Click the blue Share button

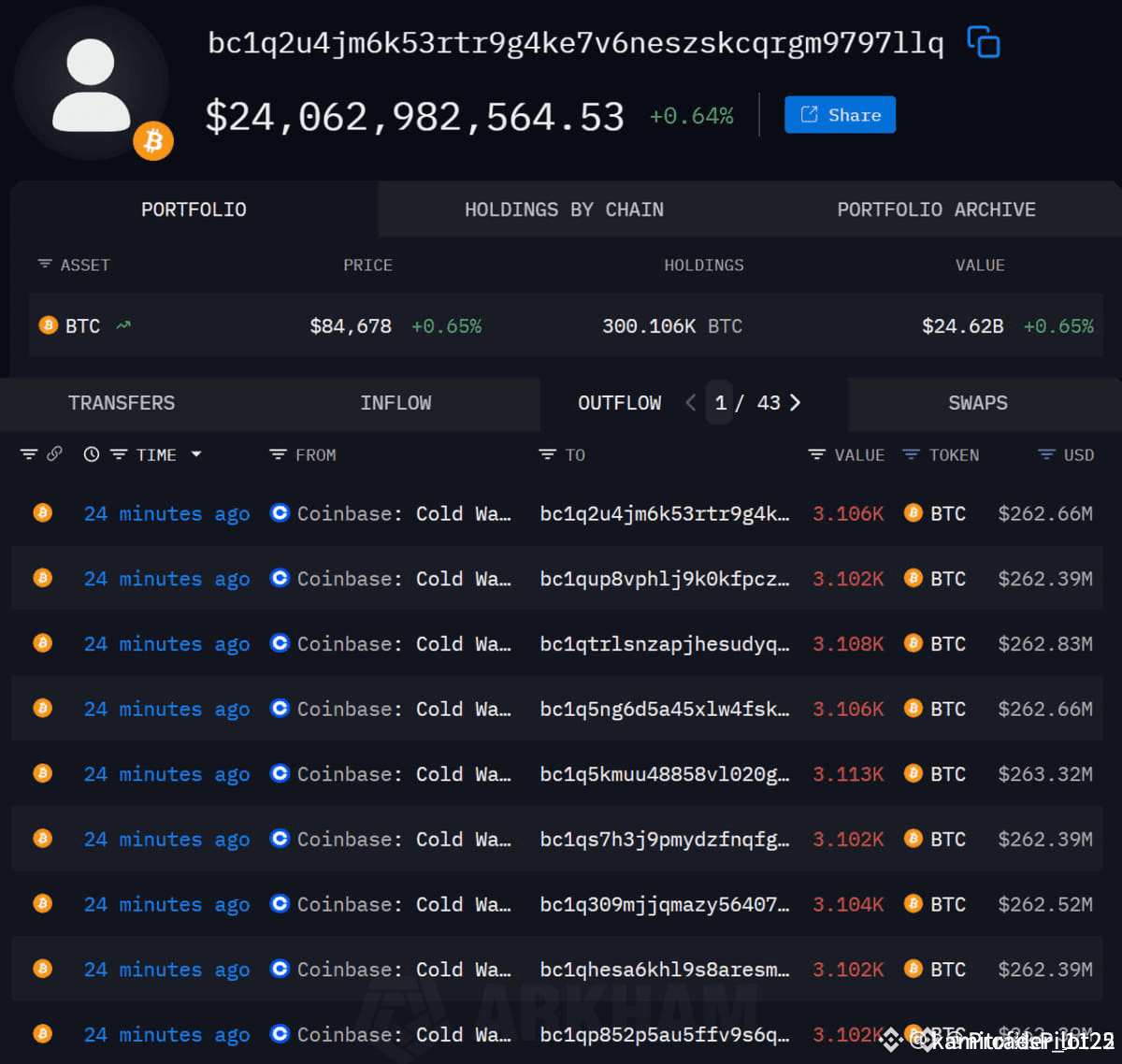pos(840,115)
